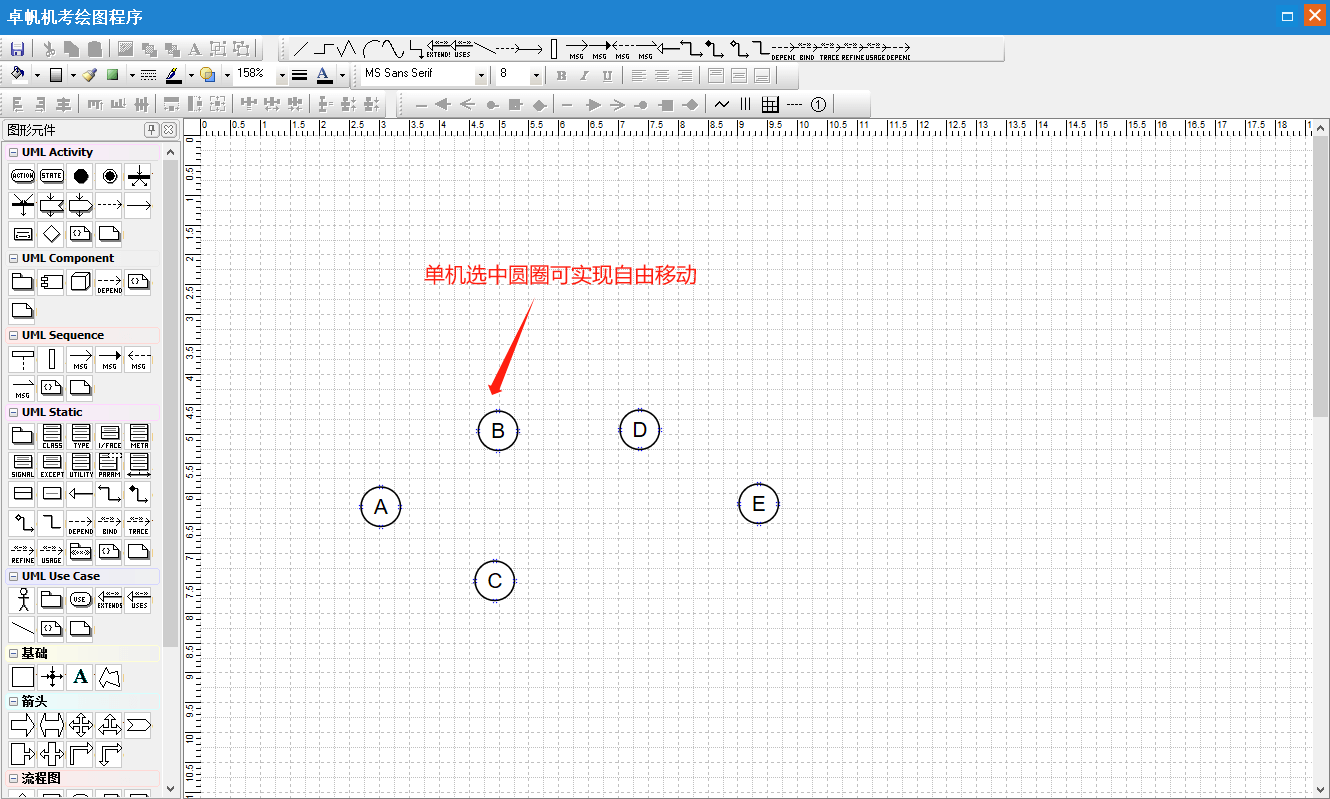The width and height of the screenshot is (1330, 799).
Task: Select the CLASS shape in UML Static
Action: pyautogui.click(x=51, y=436)
